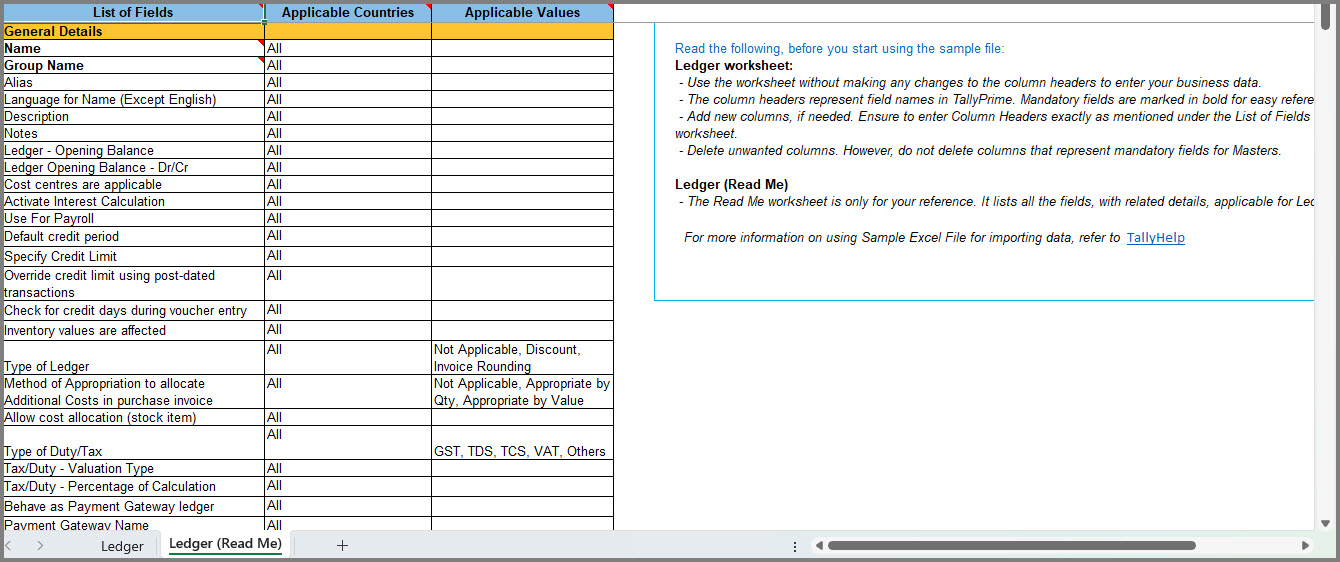This screenshot has width=1340, height=562.
Task: Select the General Details orange section row
Action: pyautogui.click(x=308, y=31)
